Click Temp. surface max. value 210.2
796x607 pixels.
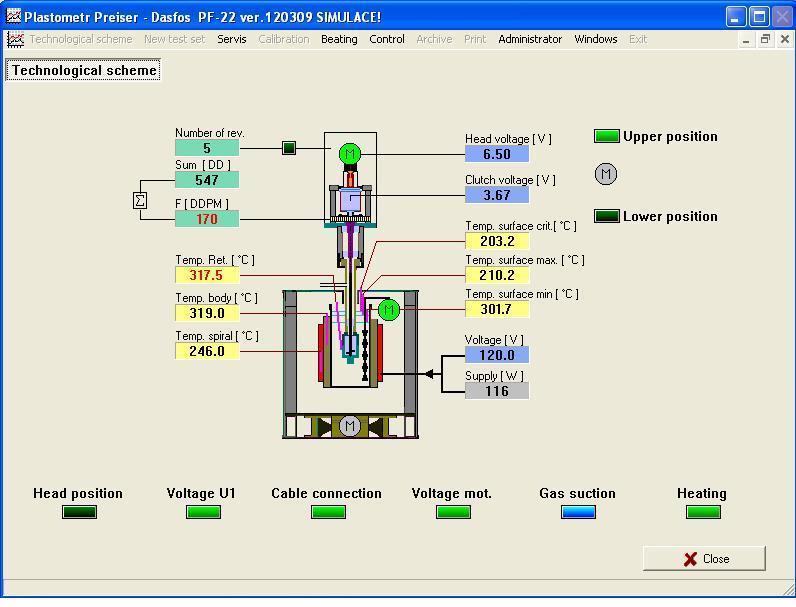click(497, 275)
